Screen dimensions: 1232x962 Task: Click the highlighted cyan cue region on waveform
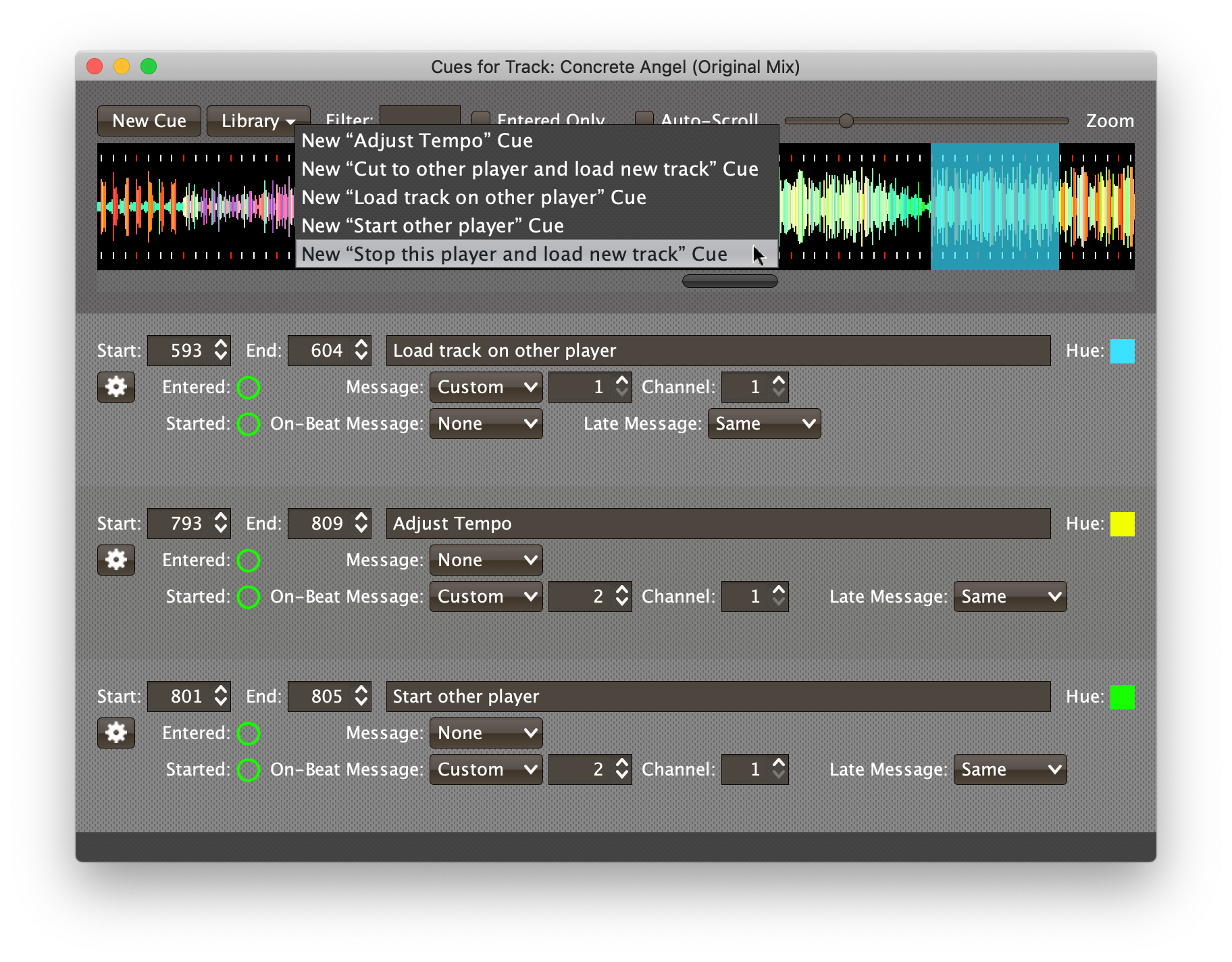tap(994, 207)
